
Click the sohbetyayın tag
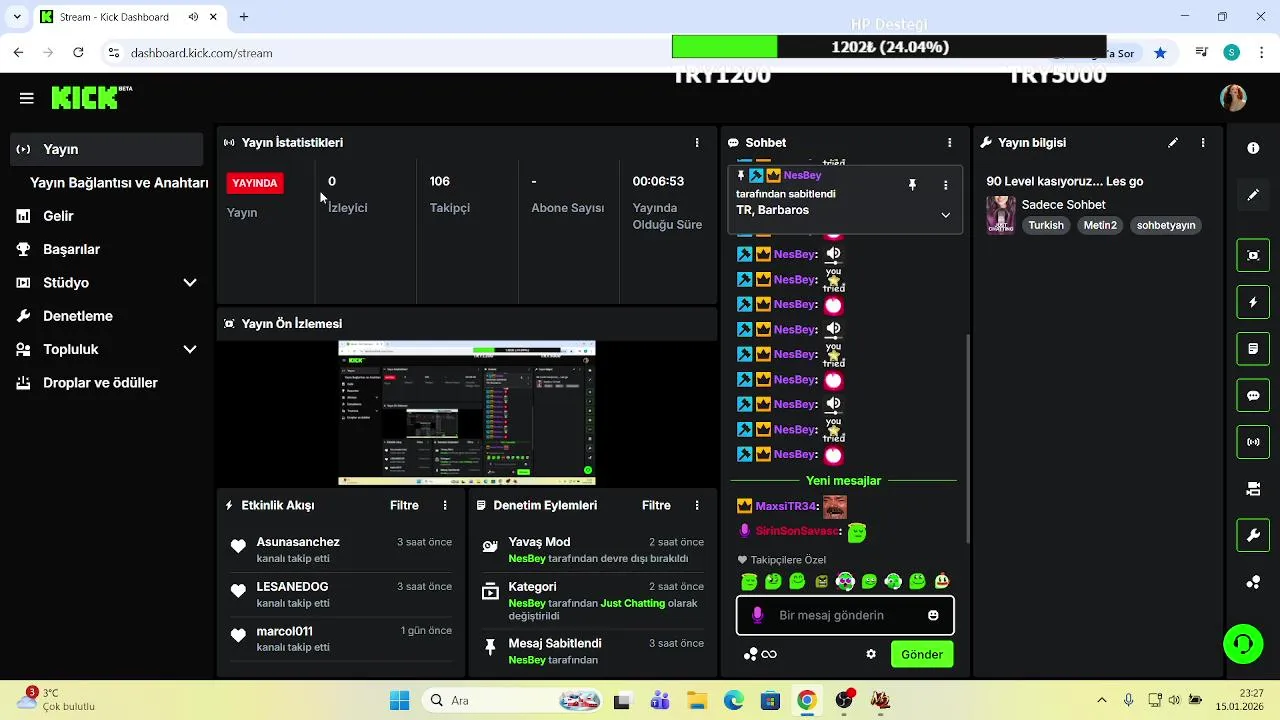(1166, 225)
